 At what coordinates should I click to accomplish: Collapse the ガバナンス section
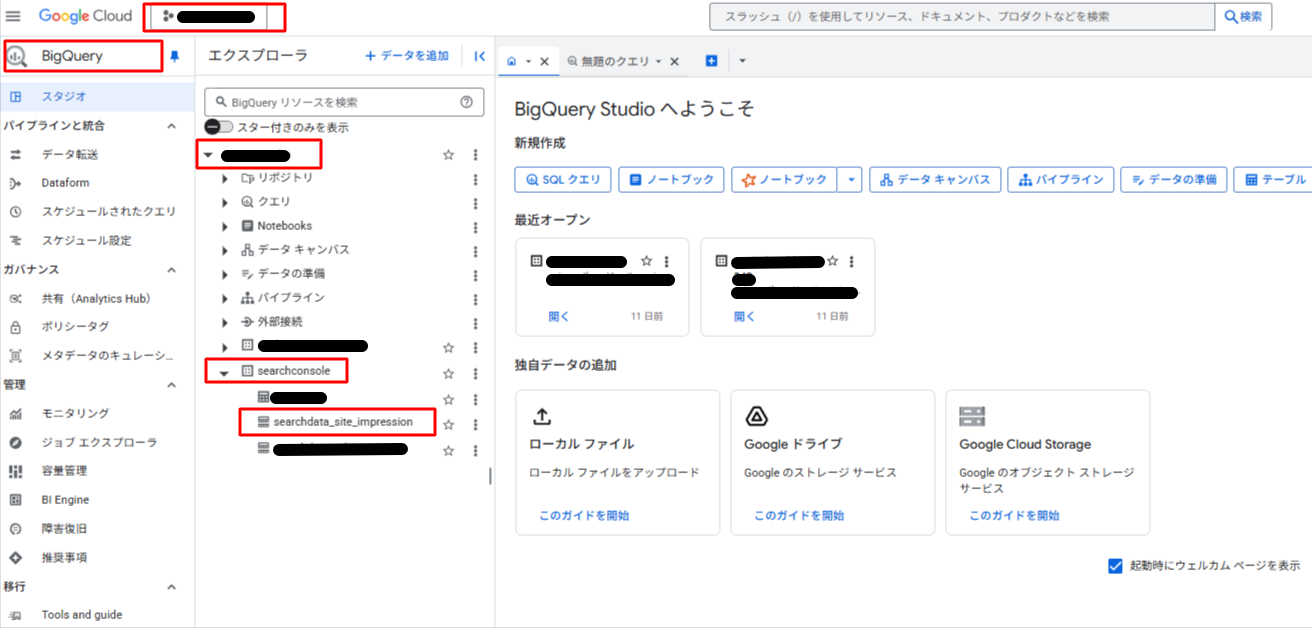171,270
